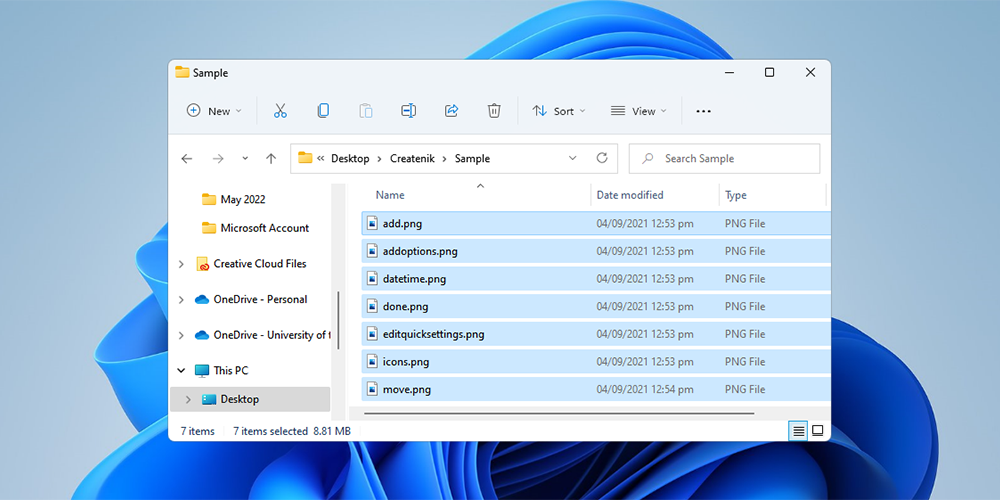1000x500 pixels.
Task: Select the editquicksettings.png file name
Action: point(433,334)
